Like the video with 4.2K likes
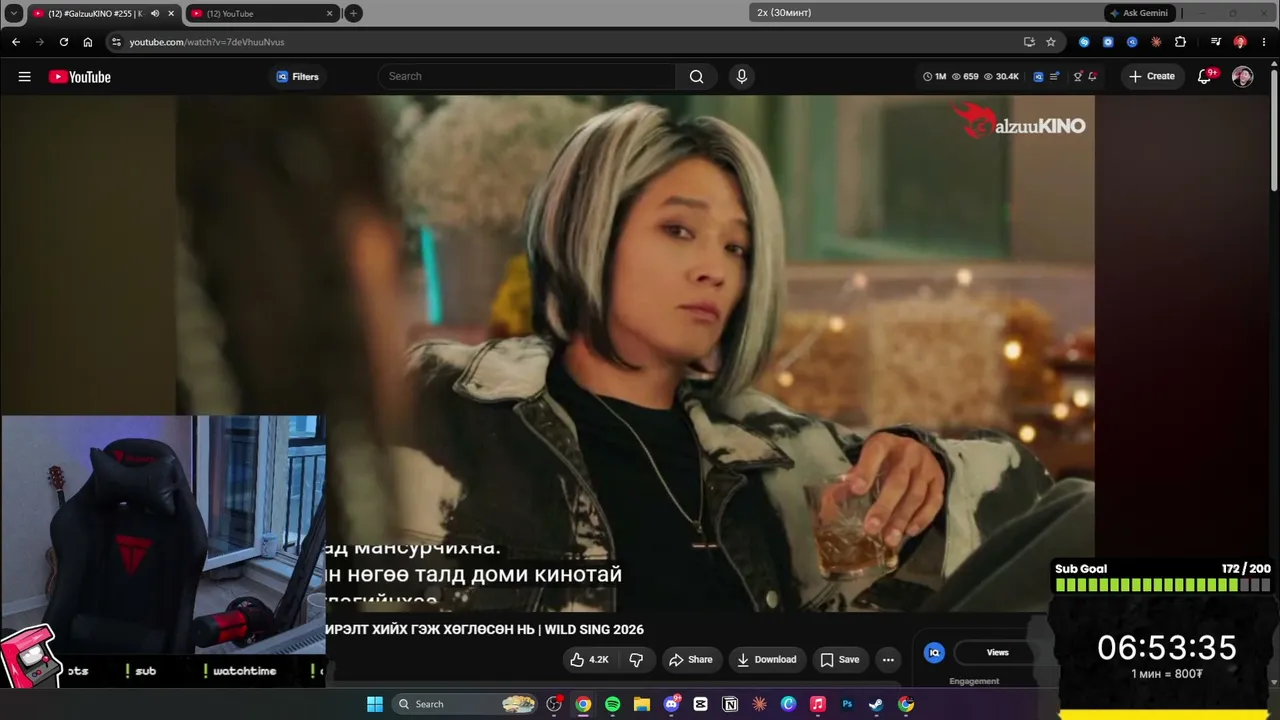The width and height of the screenshot is (1280, 720). (x=589, y=660)
